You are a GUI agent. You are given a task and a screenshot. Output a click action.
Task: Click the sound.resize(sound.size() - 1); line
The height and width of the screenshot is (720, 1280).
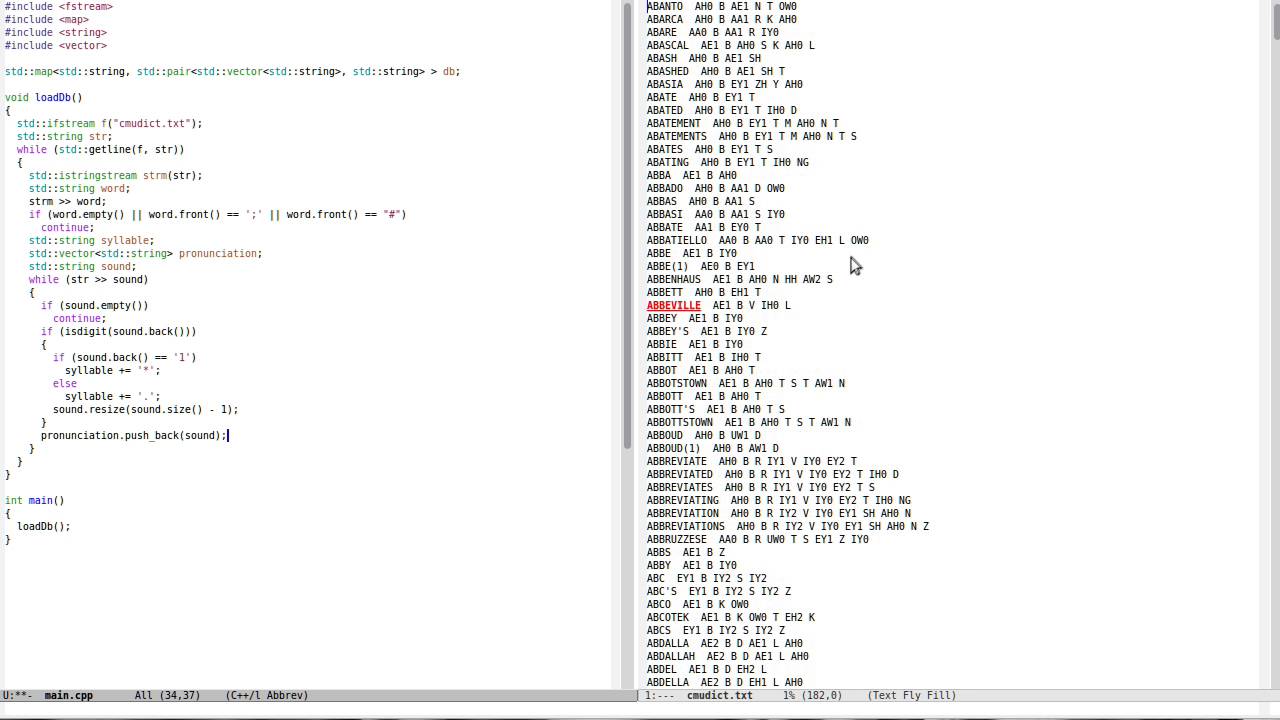(x=146, y=409)
